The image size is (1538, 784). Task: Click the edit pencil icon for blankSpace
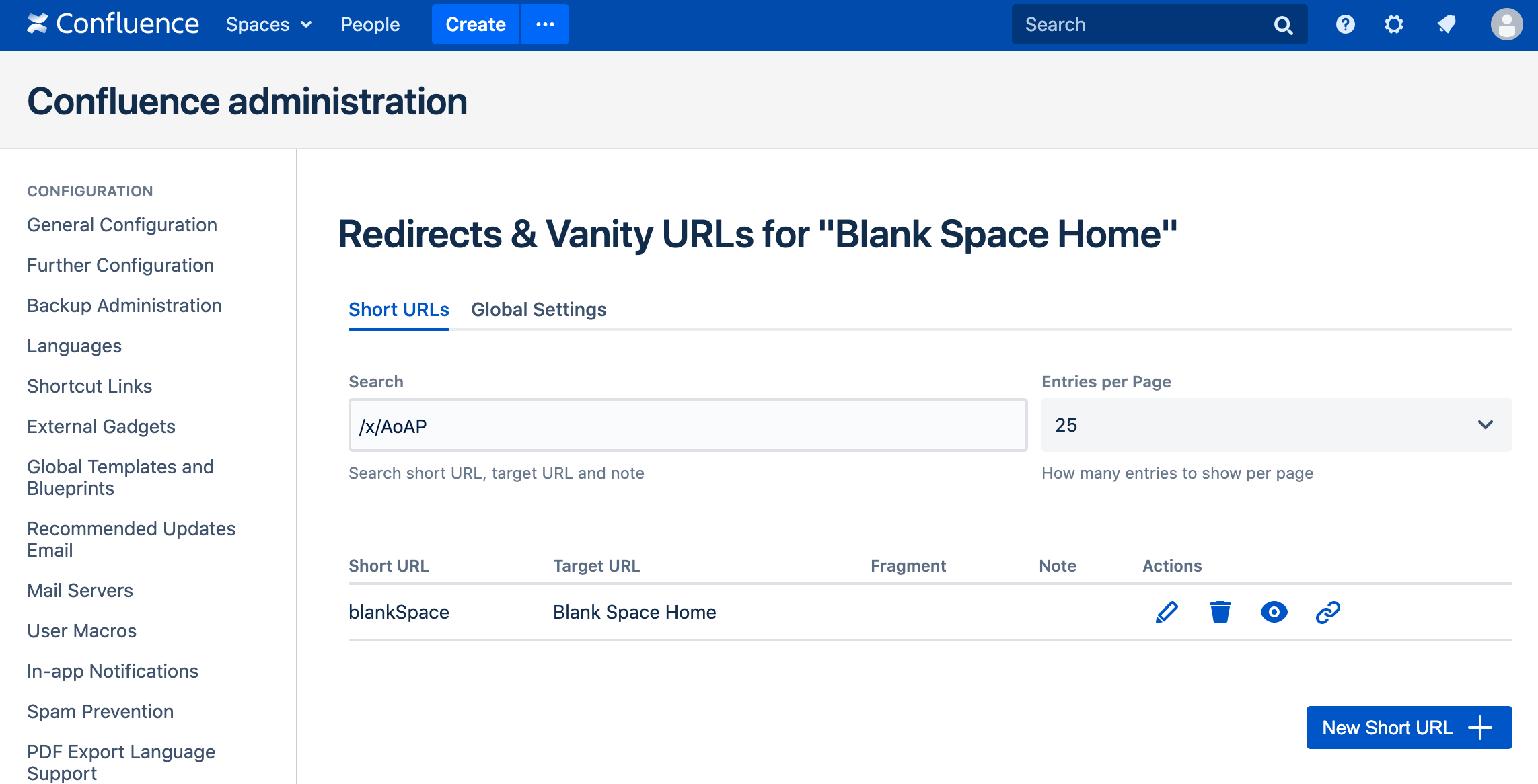point(1167,612)
